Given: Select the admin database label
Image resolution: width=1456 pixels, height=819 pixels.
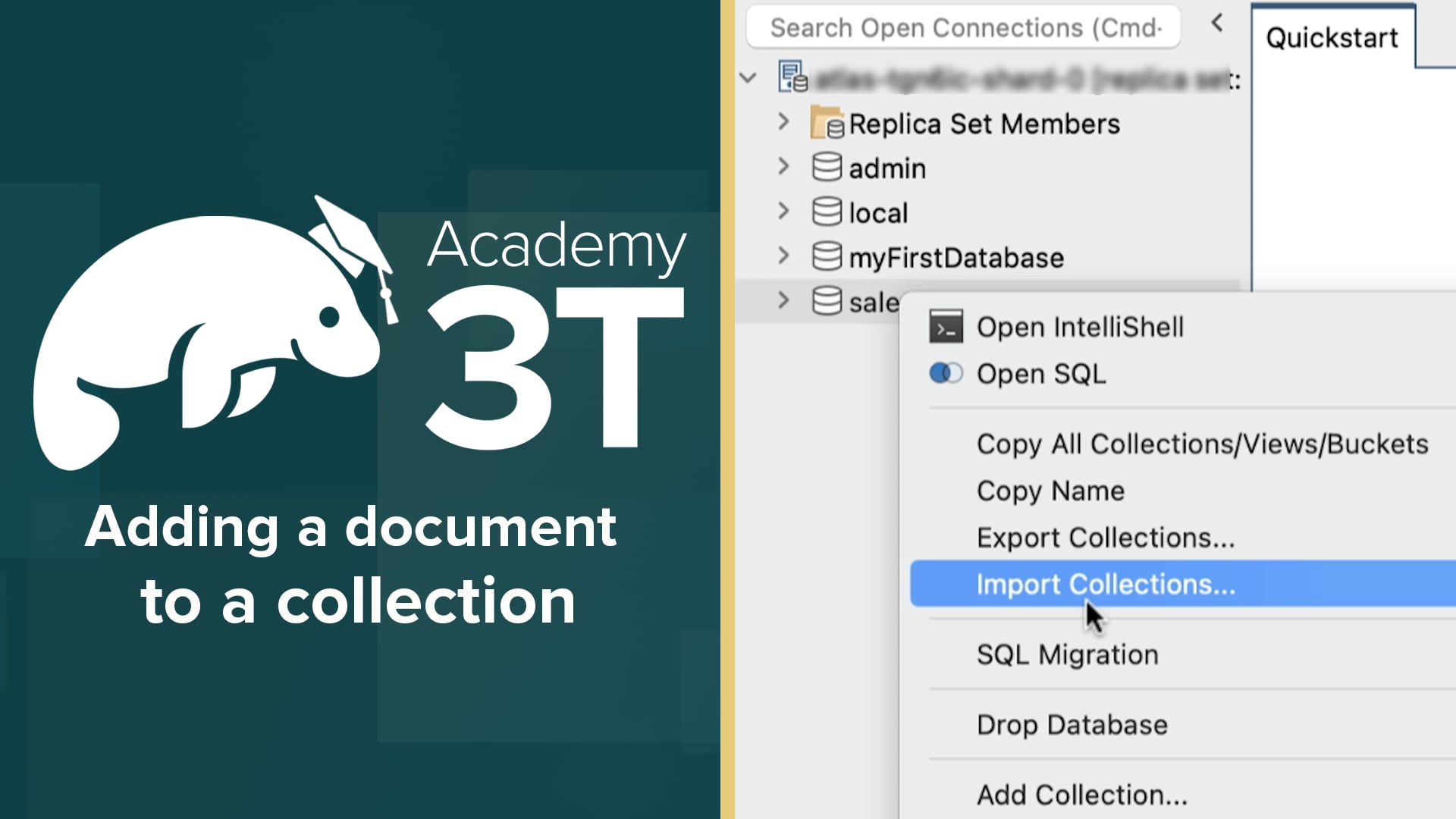Looking at the screenshot, I should coord(887,168).
